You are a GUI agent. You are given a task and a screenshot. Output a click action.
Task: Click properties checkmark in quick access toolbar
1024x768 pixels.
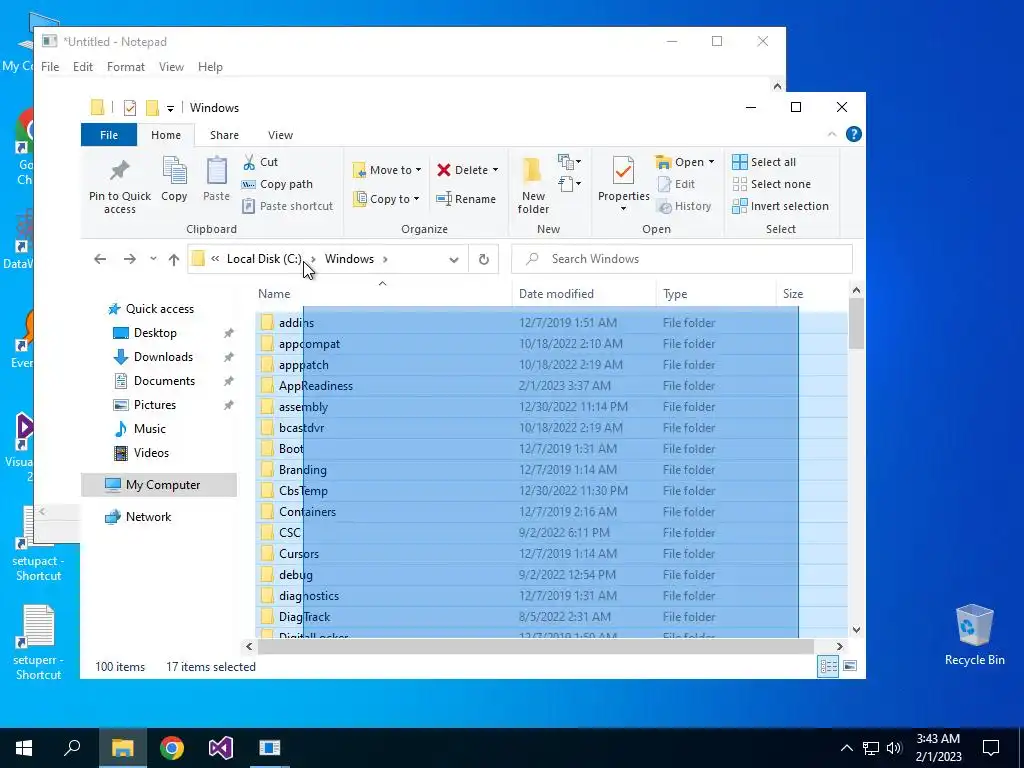129,108
